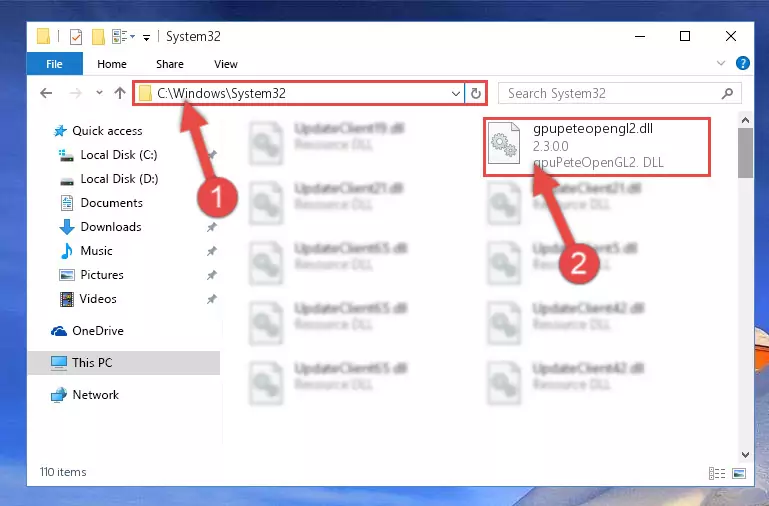Open the address bar history dropdown

tap(456, 93)
